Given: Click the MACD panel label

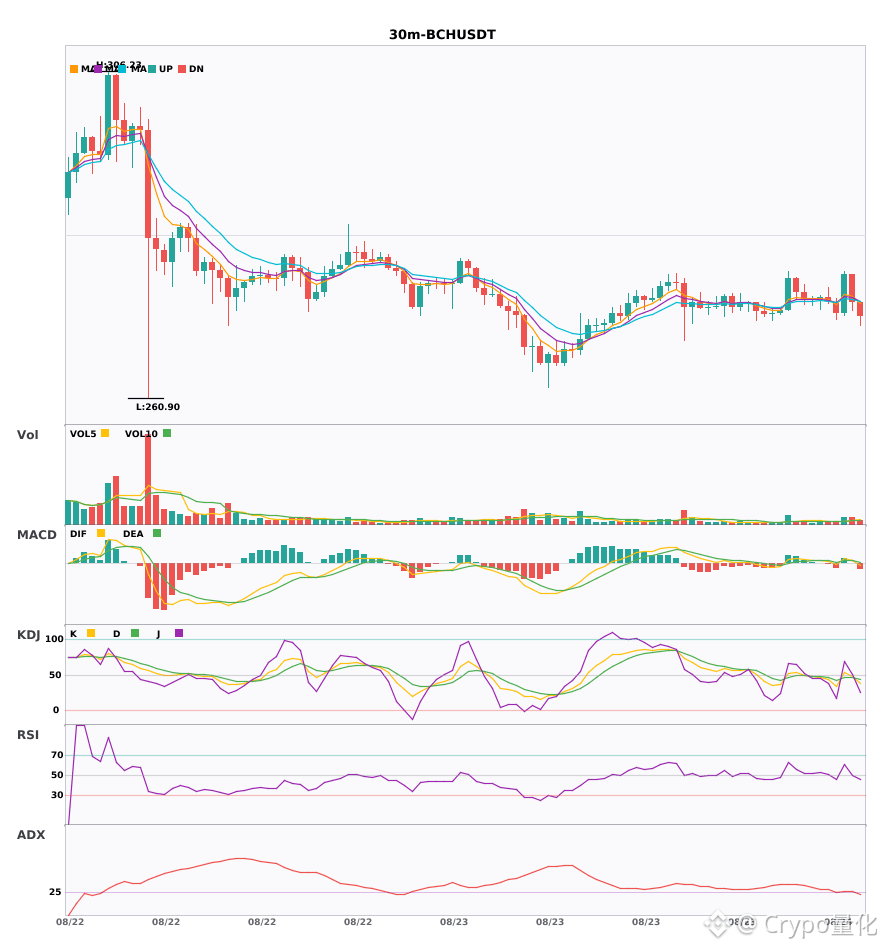Looking at the screenshot, I should click(36, 535).
